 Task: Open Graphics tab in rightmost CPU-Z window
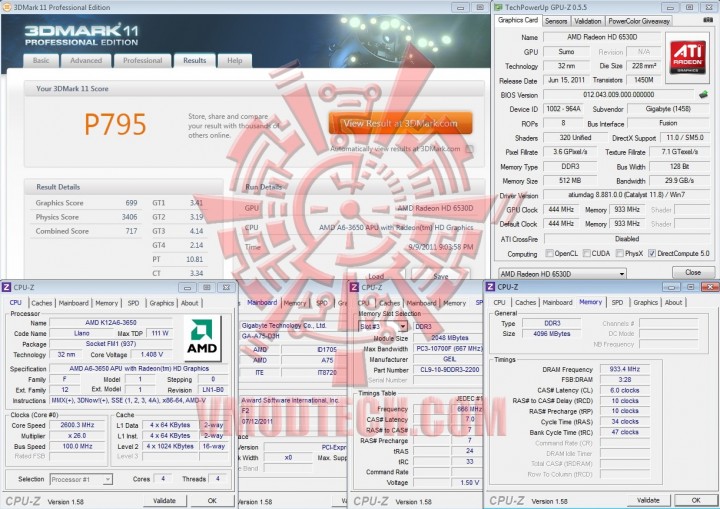[646, 302]
